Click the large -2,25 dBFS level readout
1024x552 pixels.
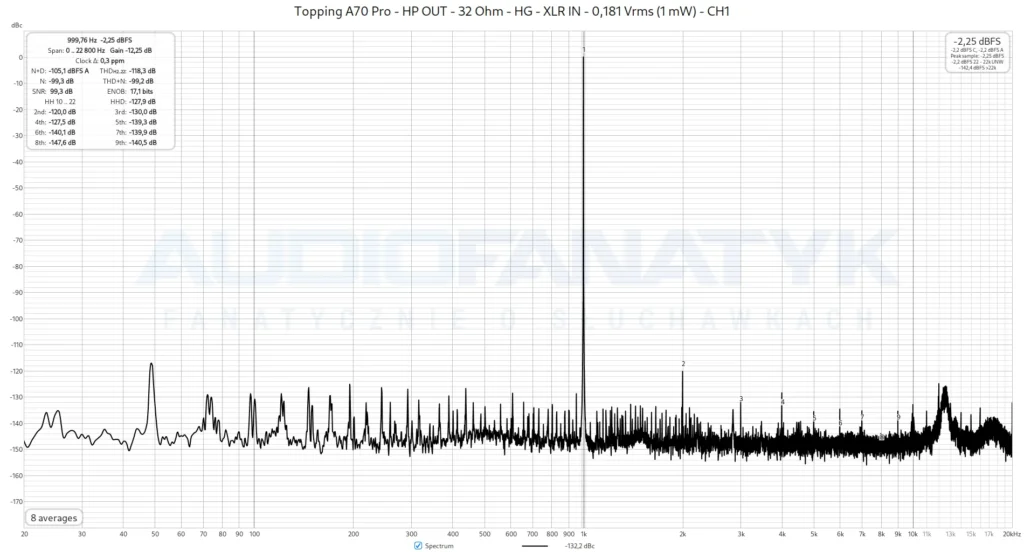tap(977, 41)
